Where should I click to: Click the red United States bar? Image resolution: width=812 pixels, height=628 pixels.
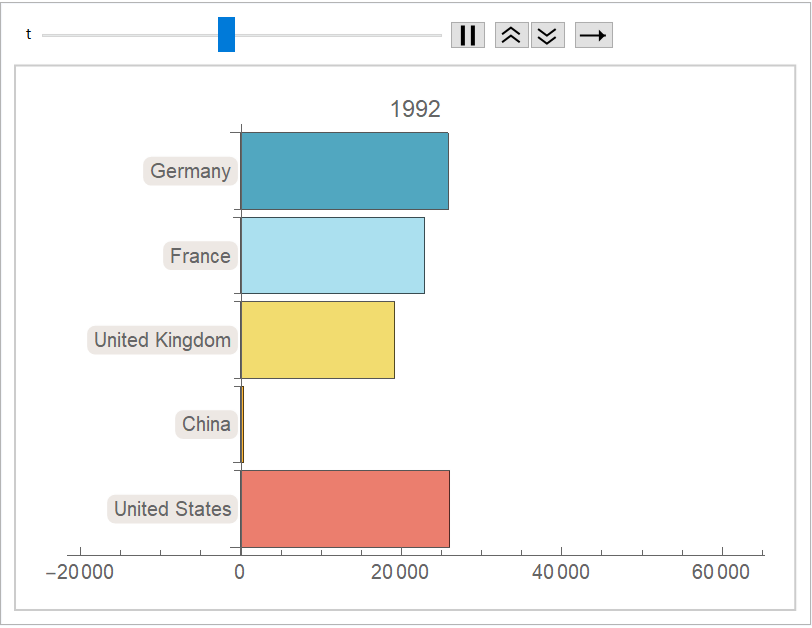point(344,509)
